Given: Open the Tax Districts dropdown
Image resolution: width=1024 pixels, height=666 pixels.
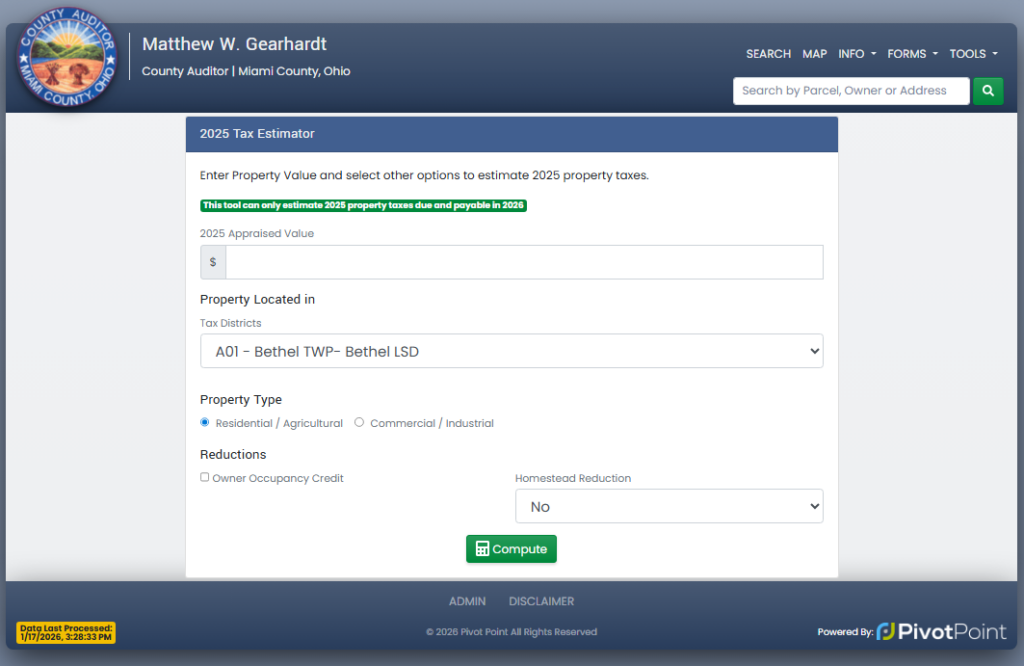Looking at the screenshot, I should coord(511,351).
